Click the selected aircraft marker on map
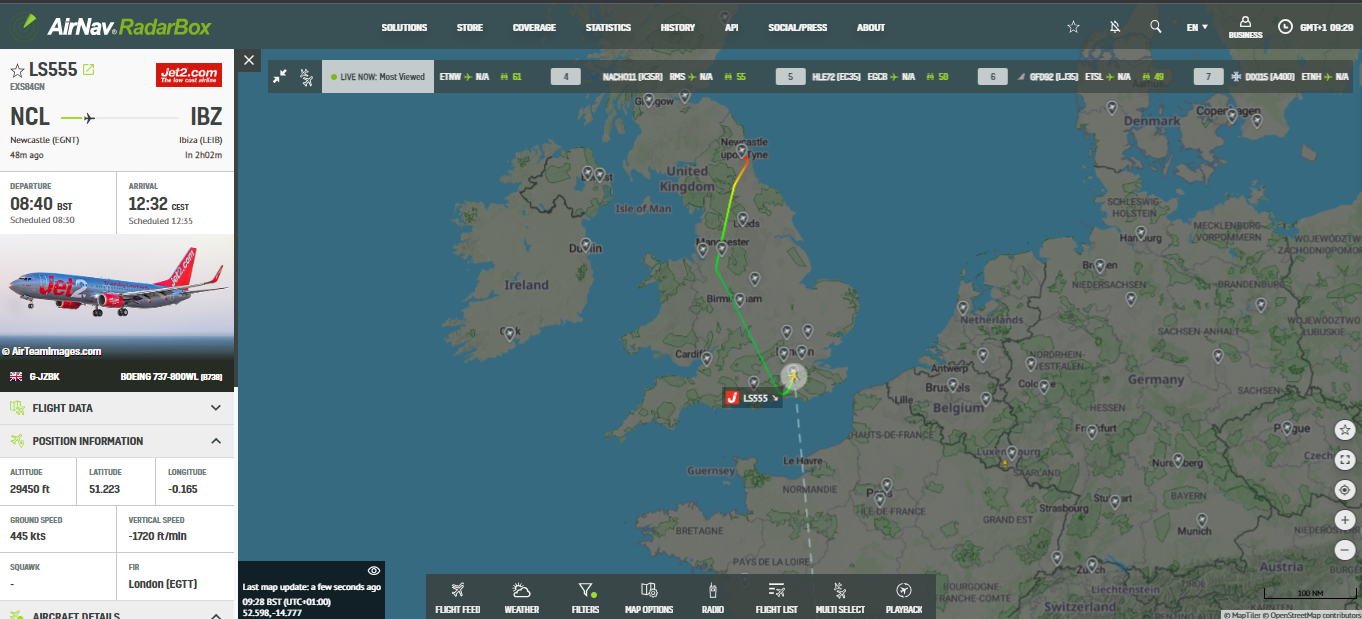1362x619 pixels. point(793,376)
